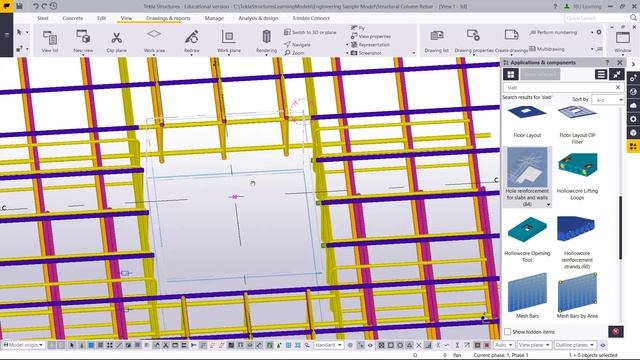Choose the Work area tool

(x=154, y=41)
